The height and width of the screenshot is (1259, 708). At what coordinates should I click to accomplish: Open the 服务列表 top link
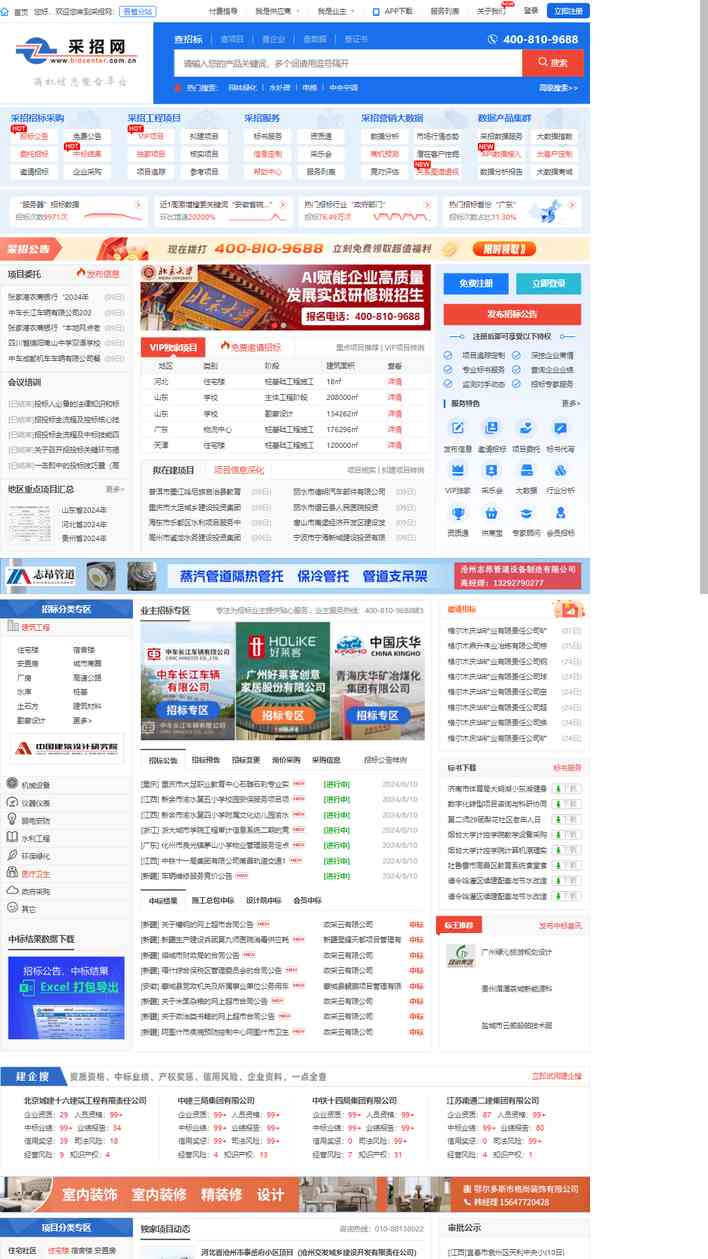point(445,11)
